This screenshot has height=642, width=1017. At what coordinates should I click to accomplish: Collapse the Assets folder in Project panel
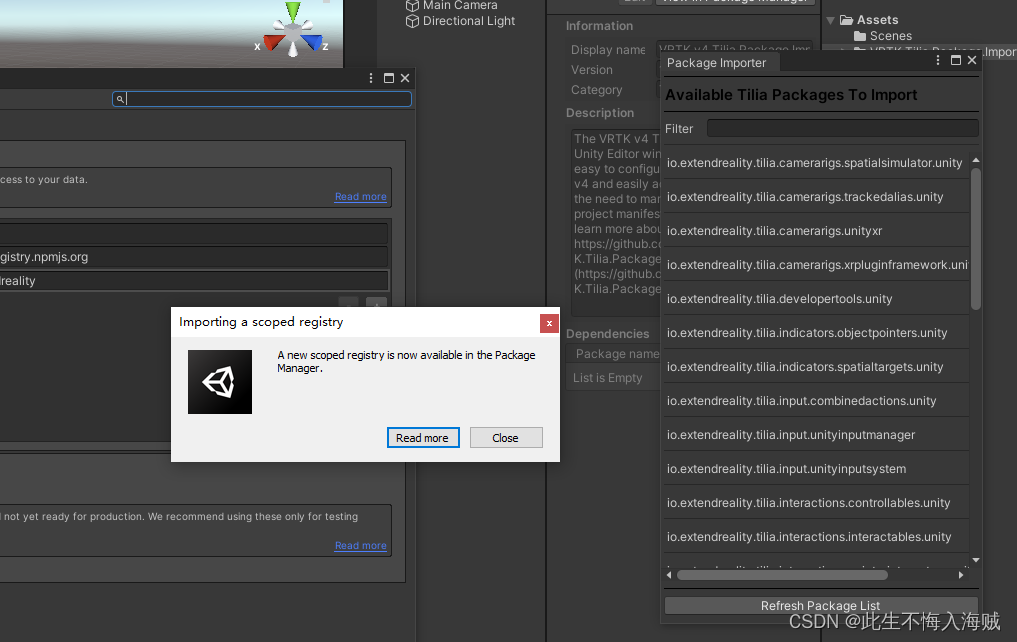[x=830, y=20]
